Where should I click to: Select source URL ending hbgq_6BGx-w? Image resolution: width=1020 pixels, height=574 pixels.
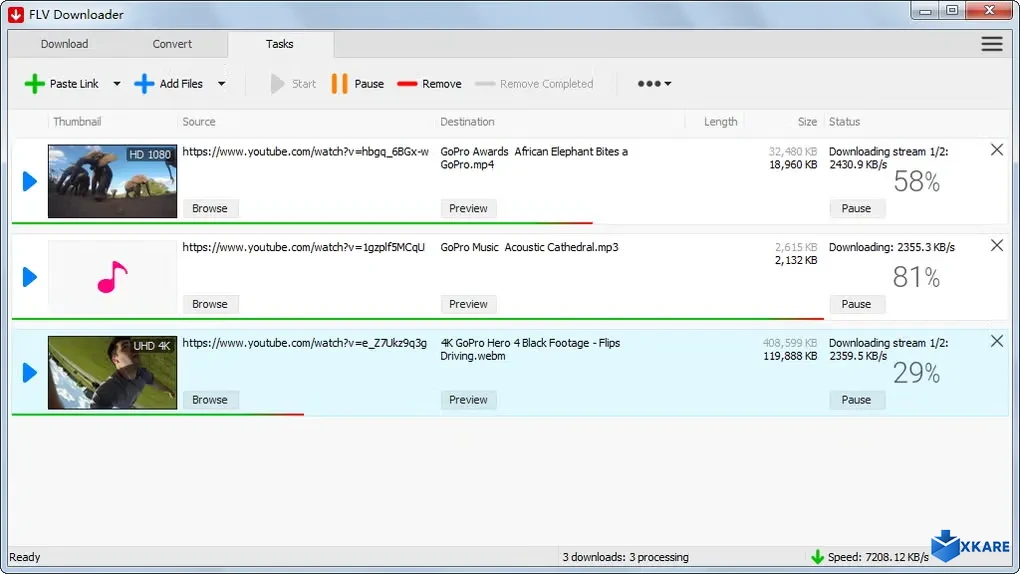tap(305, 152)
